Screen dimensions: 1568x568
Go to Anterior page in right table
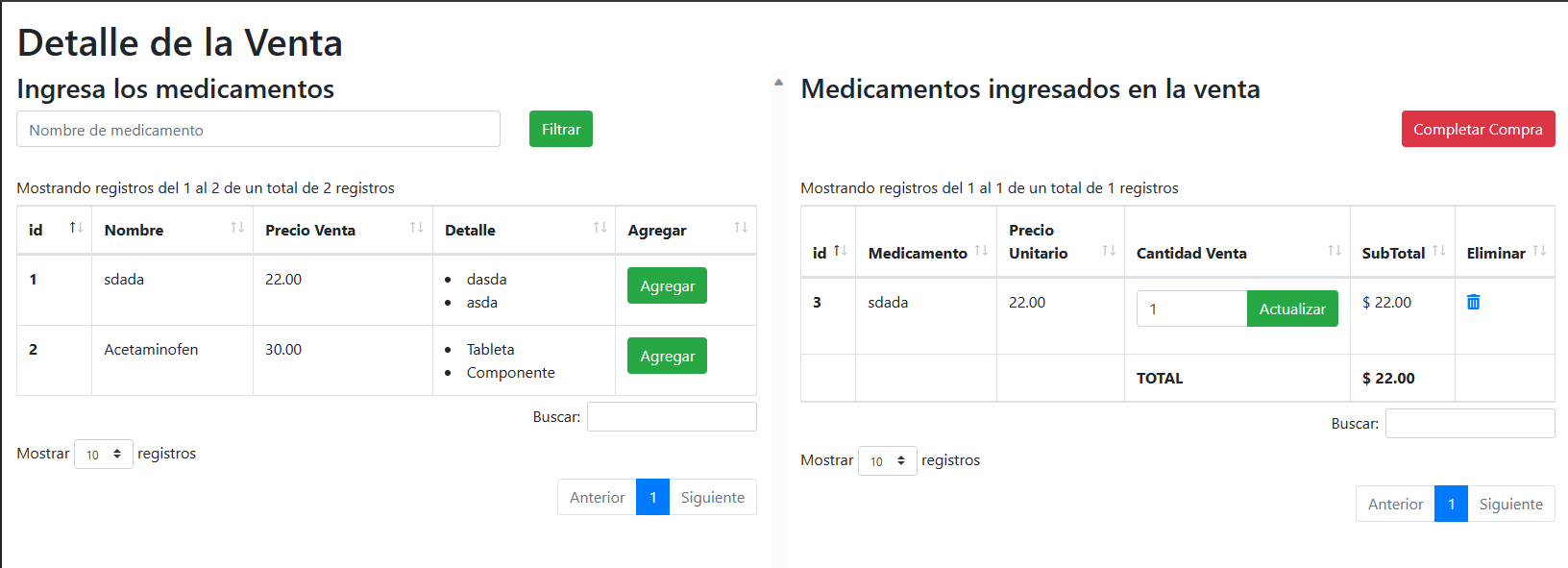[x=1395, y=504]
